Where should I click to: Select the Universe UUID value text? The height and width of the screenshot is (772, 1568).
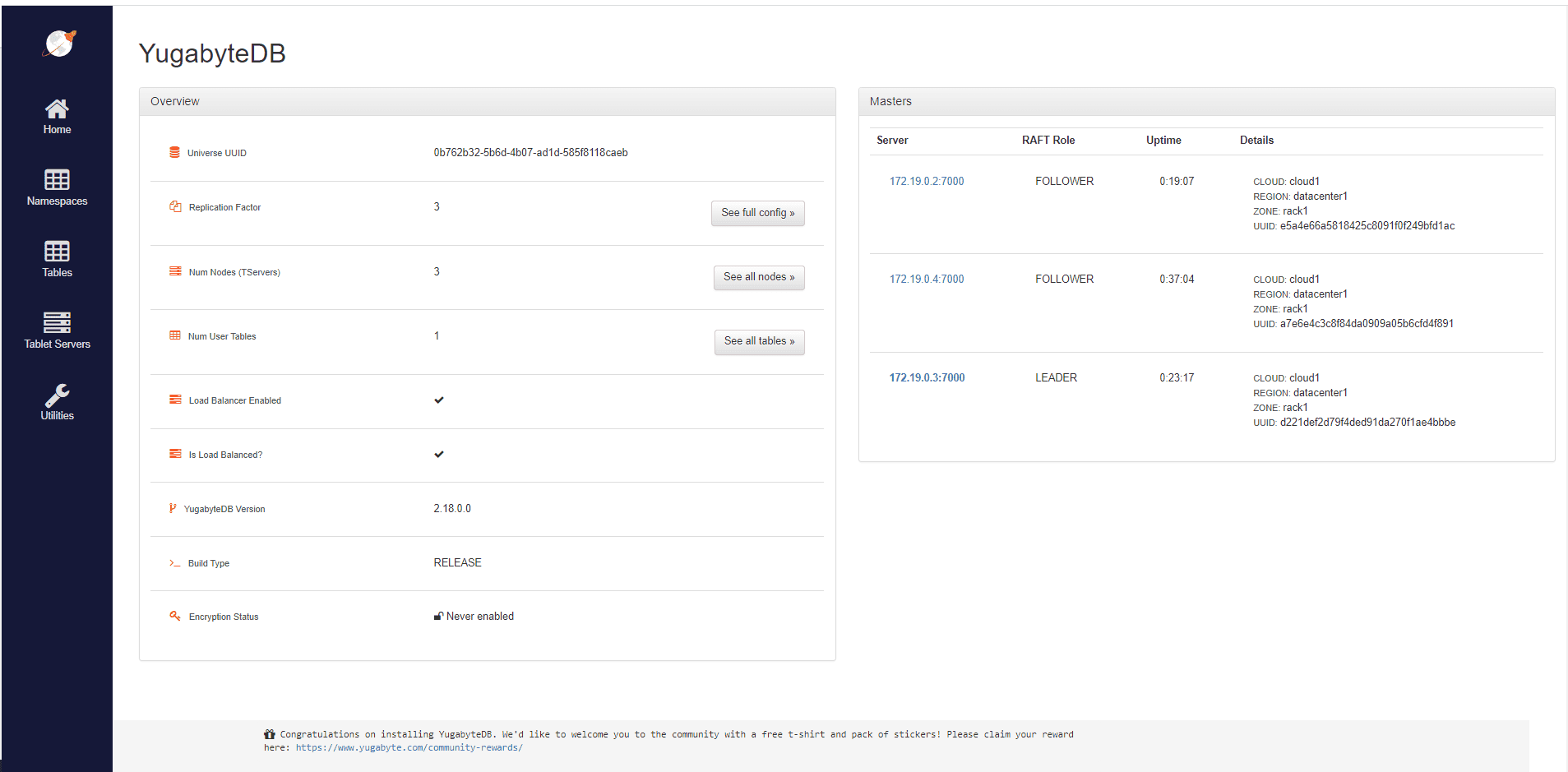[530, 152]
